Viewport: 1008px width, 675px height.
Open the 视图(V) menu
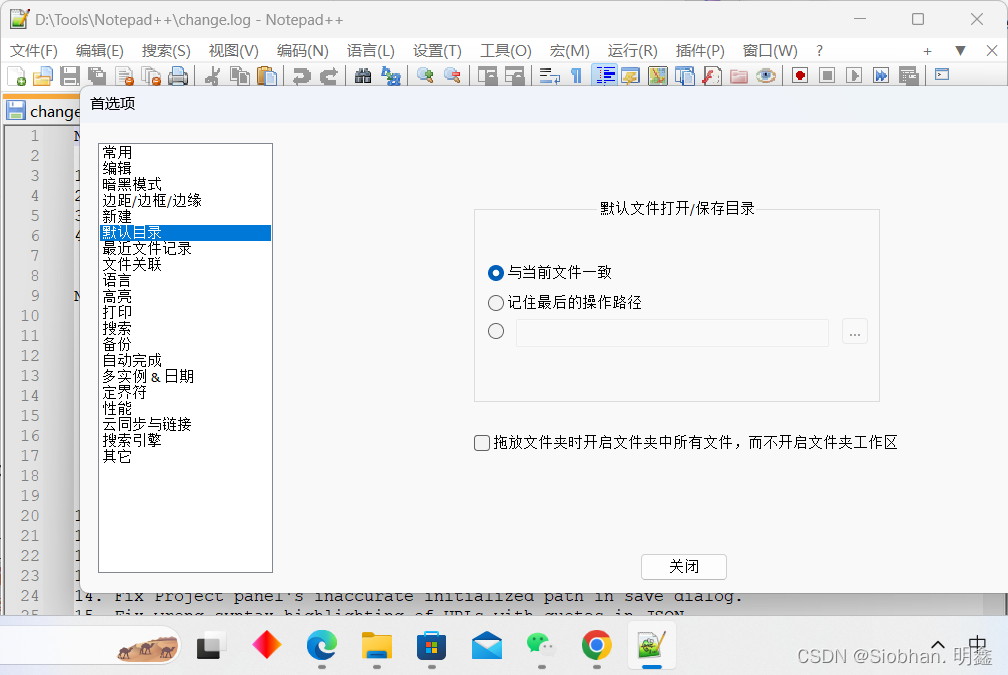point(233,51)
